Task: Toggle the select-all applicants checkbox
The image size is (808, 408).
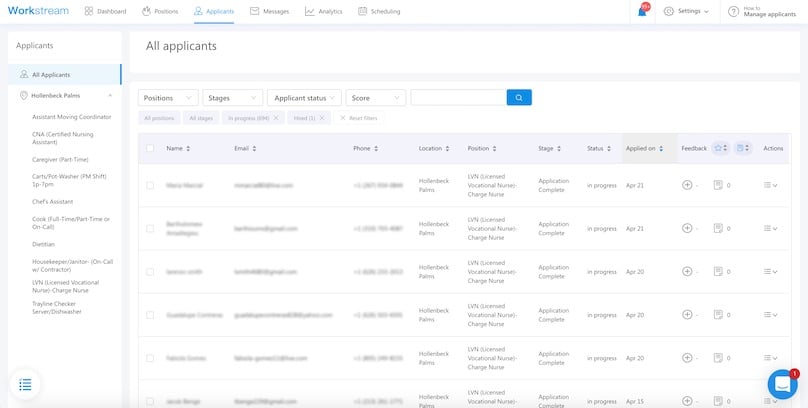Action: click(x=150, y=148)
